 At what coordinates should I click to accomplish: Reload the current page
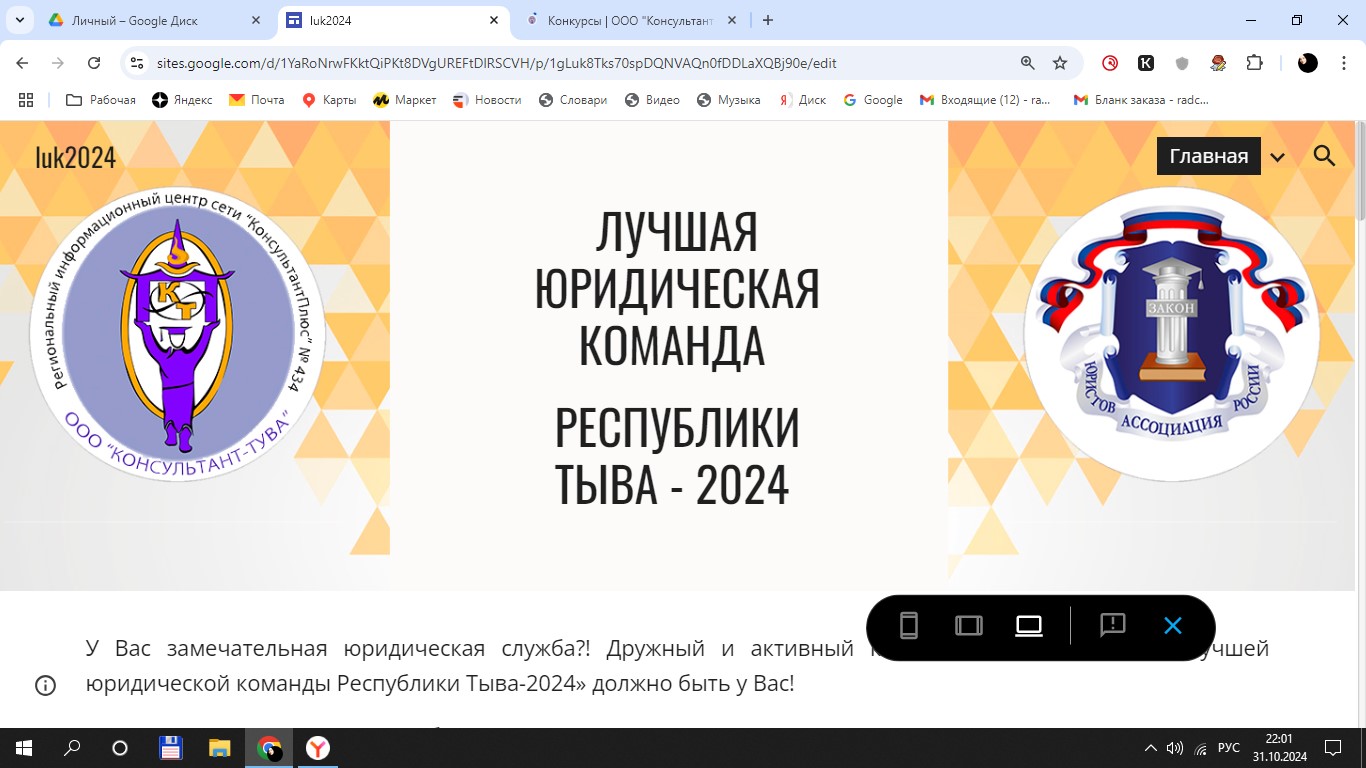94,63
